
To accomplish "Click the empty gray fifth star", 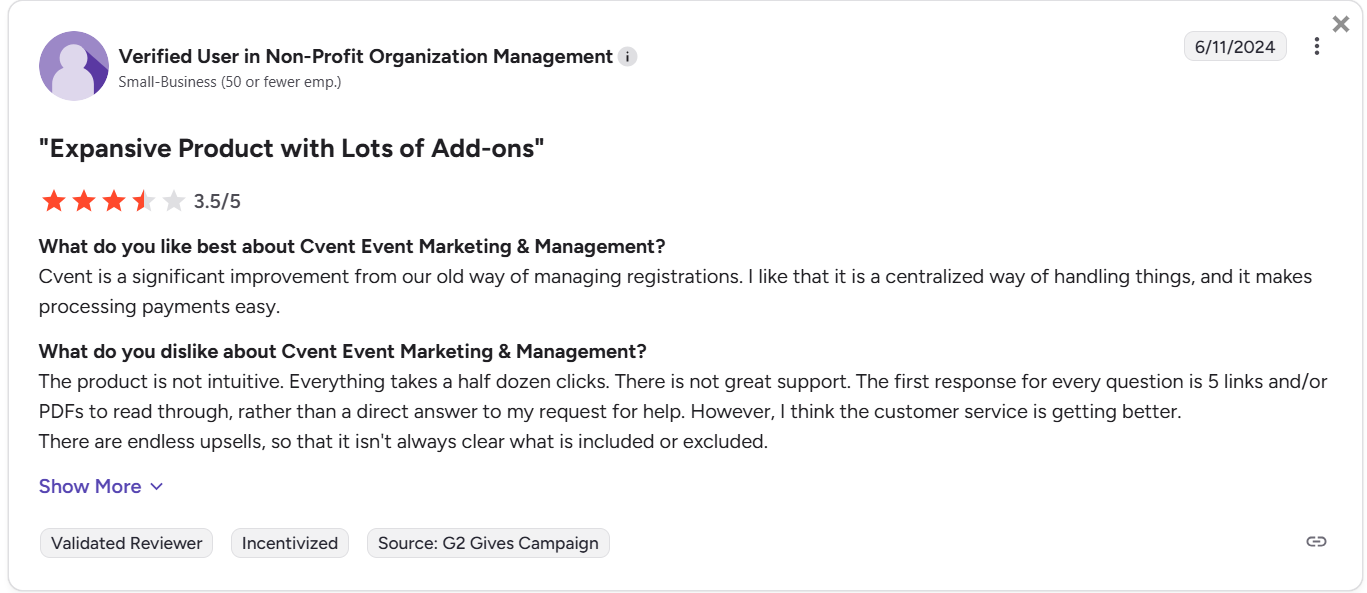I will pyautogui.click(x=174, y=202).
